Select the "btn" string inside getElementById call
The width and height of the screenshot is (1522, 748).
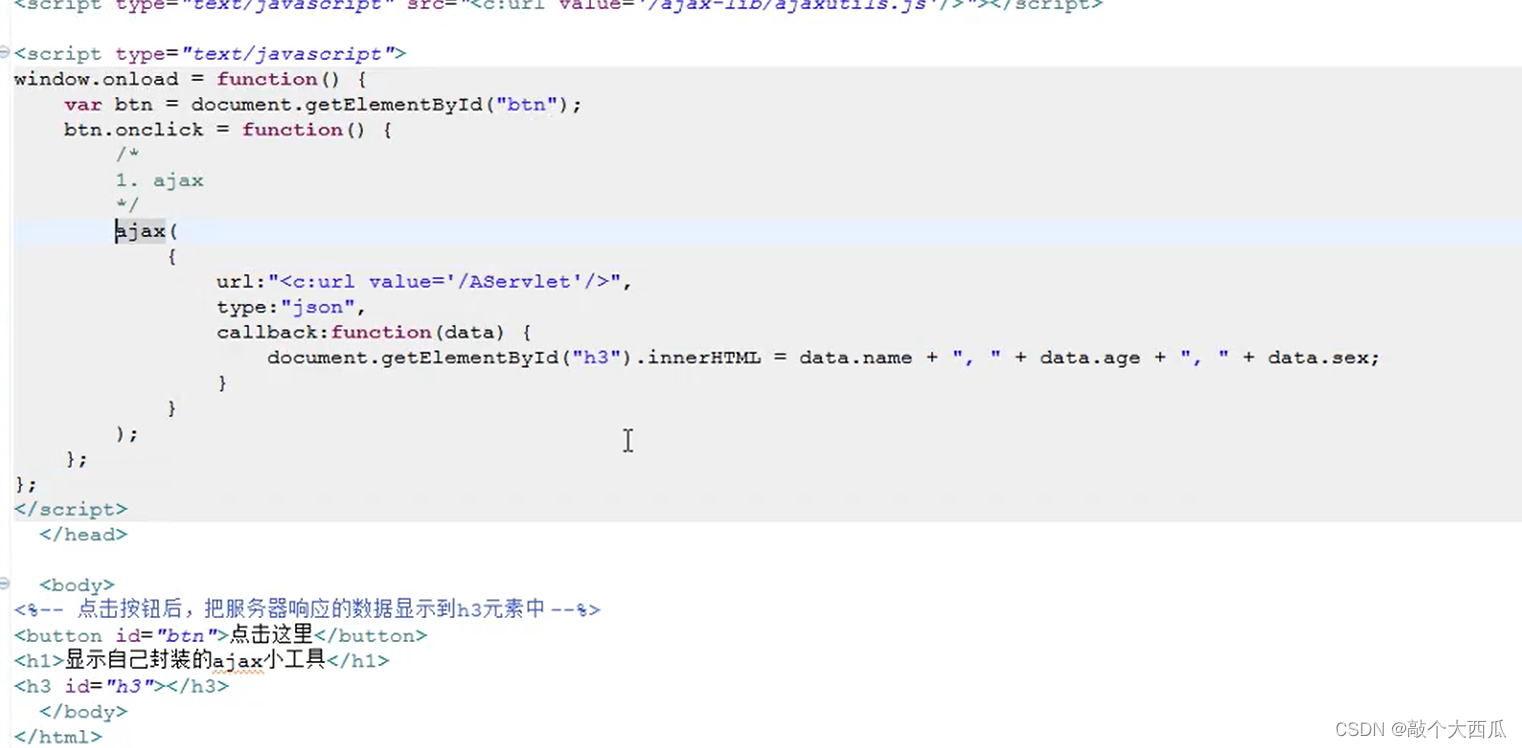point(527,104)
